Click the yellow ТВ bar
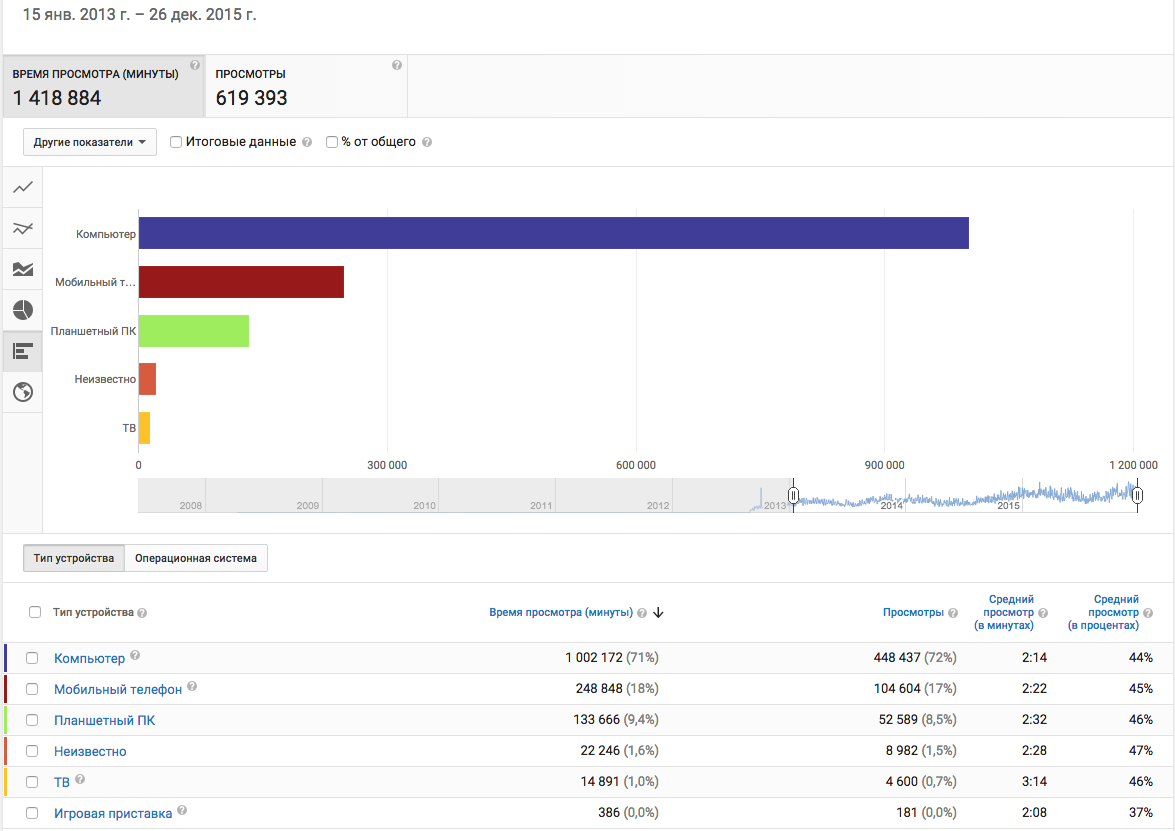This screenshot has height=831, width=1175. tap(145, 428)
